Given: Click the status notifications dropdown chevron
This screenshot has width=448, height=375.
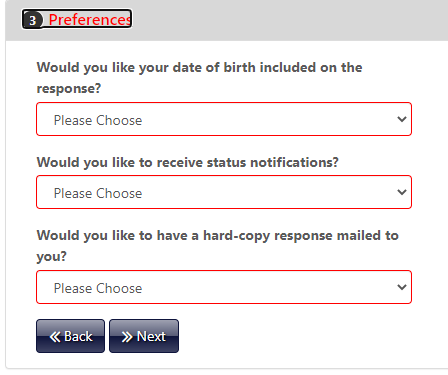Looking at the screenshot, I should tap(402, 192).
